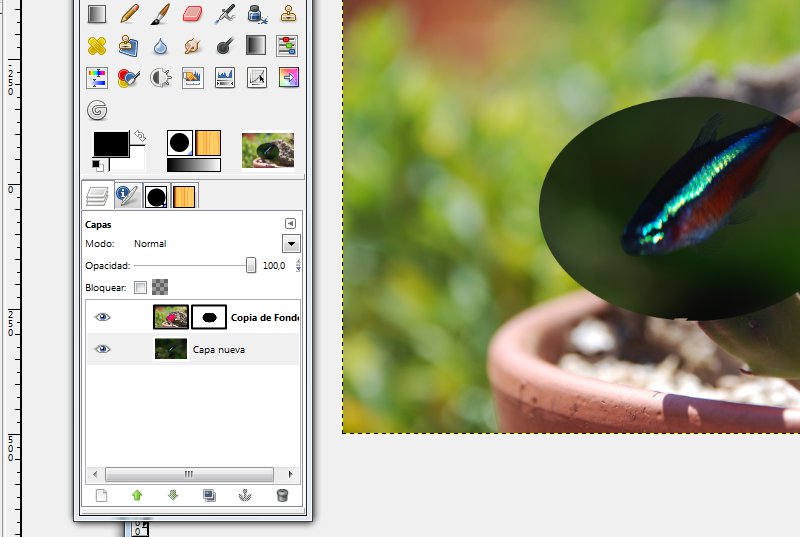This screenshot has width=800, height=537.
Task: Open the Capas panel configuration menu
Action: (x=290, y=223)
